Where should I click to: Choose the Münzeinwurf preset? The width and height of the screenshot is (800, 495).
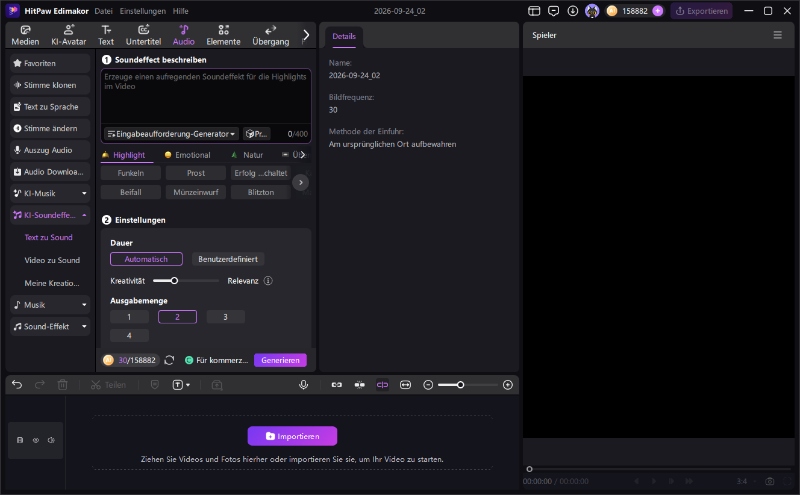pos(196,192)
